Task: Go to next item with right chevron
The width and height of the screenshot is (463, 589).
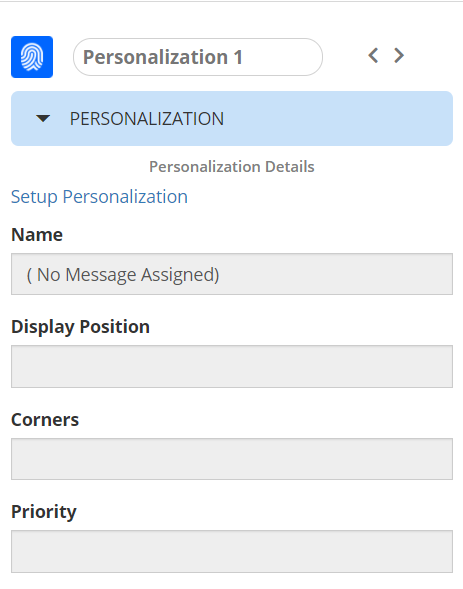Action: pyautogui.click(x=399, y=56)
